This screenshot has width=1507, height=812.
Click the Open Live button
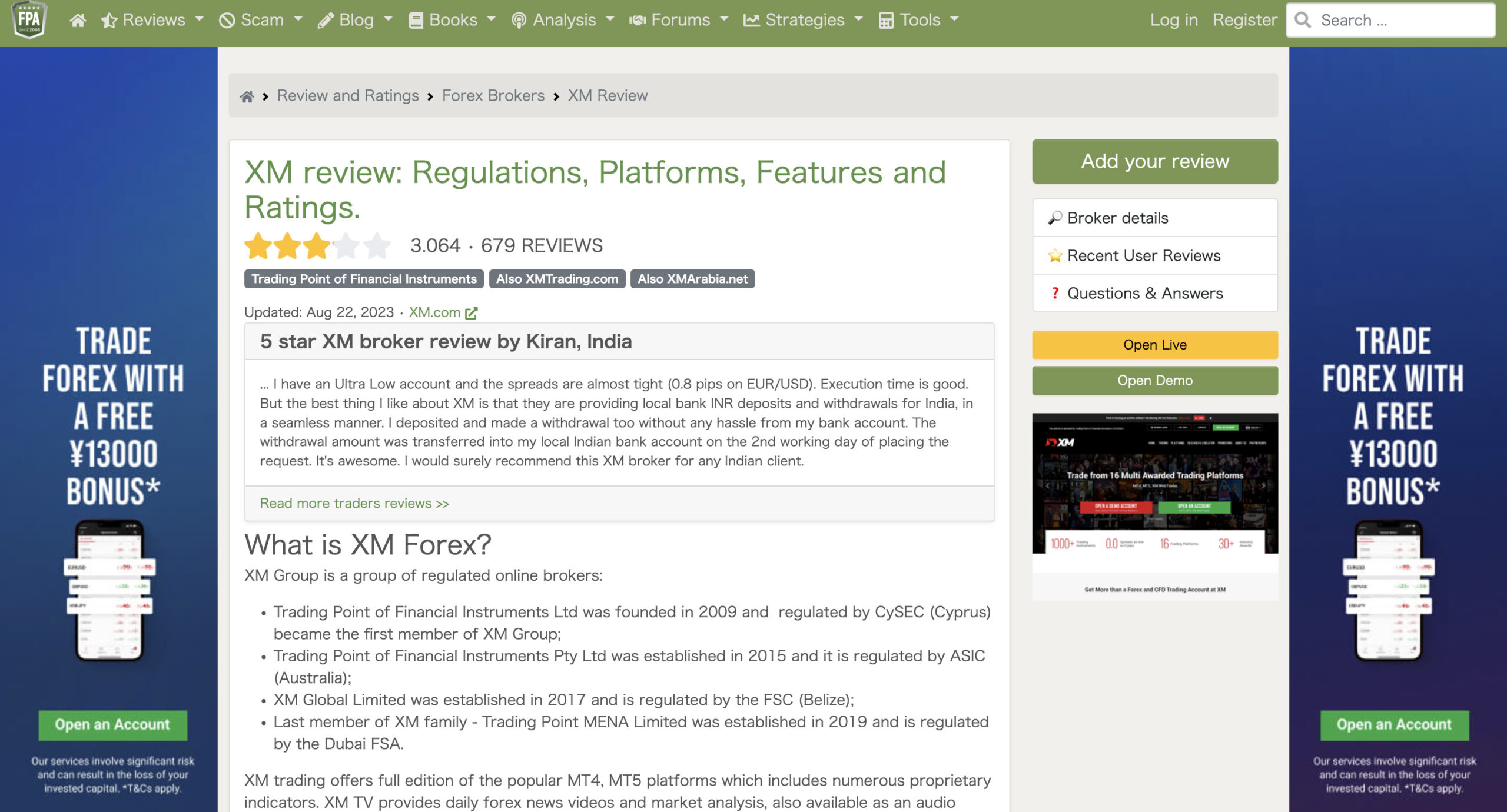click(x=1155, y=345)
